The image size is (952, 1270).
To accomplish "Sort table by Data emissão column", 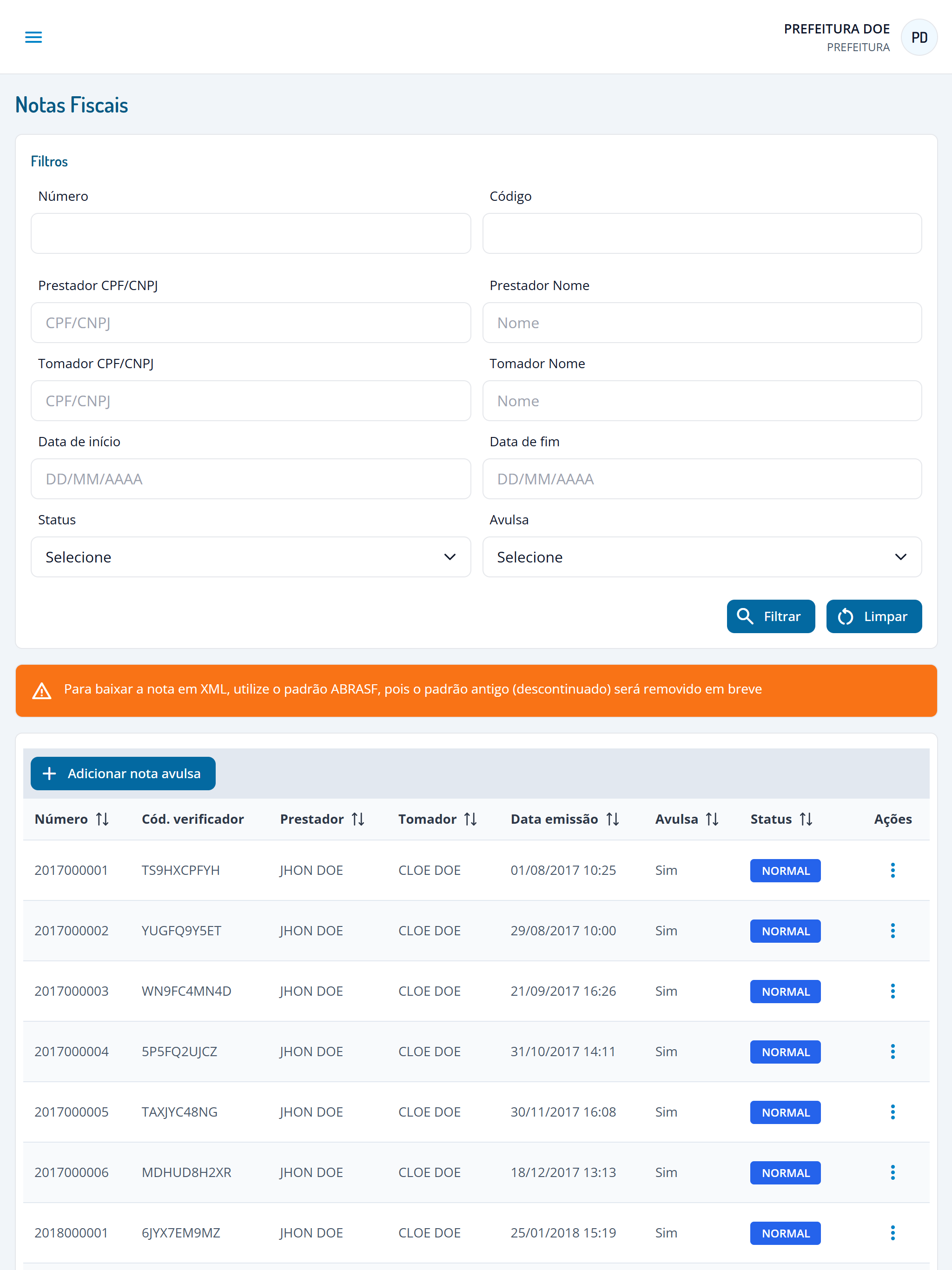I will 613,819.
